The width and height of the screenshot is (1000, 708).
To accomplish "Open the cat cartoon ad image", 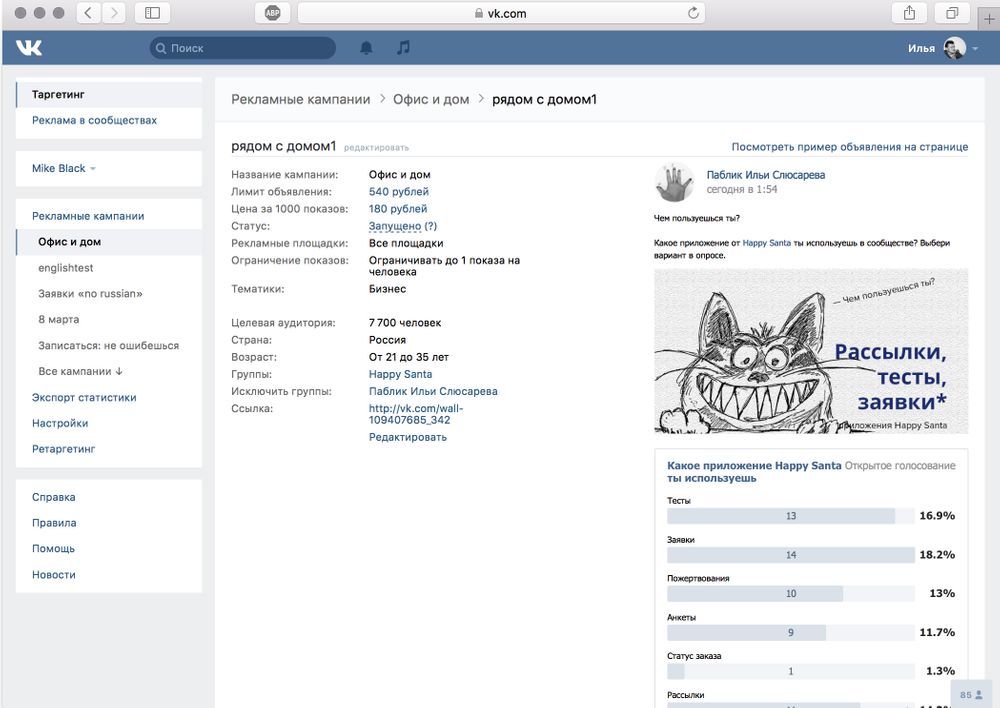I will 811,351.
